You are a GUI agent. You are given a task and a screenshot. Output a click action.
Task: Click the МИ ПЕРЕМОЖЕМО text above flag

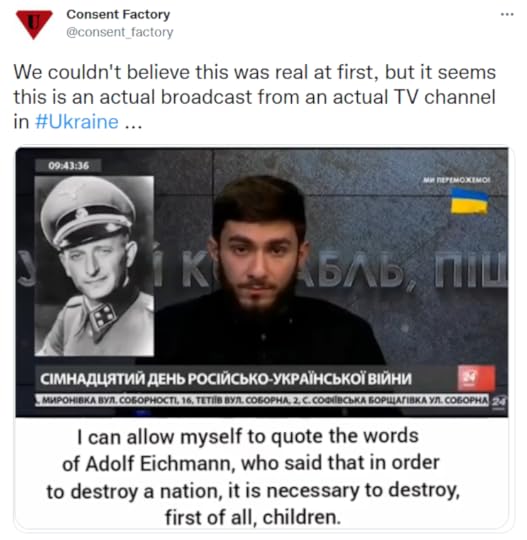pos(456,180)
